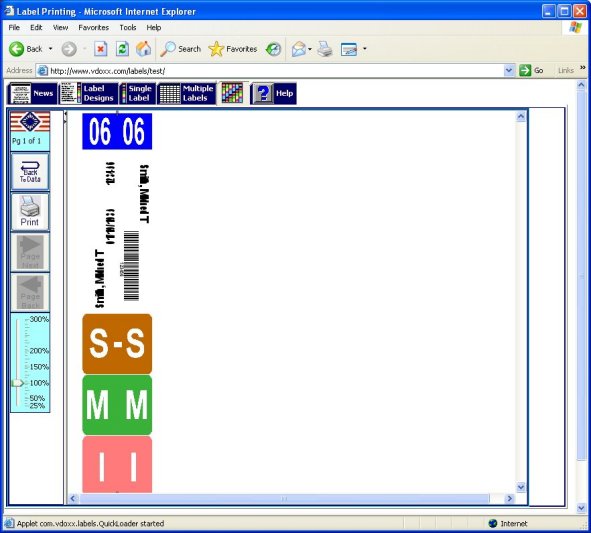Click preview pane scroll up arrow
This screenshot has height=533, width=591.
[521, 116]
